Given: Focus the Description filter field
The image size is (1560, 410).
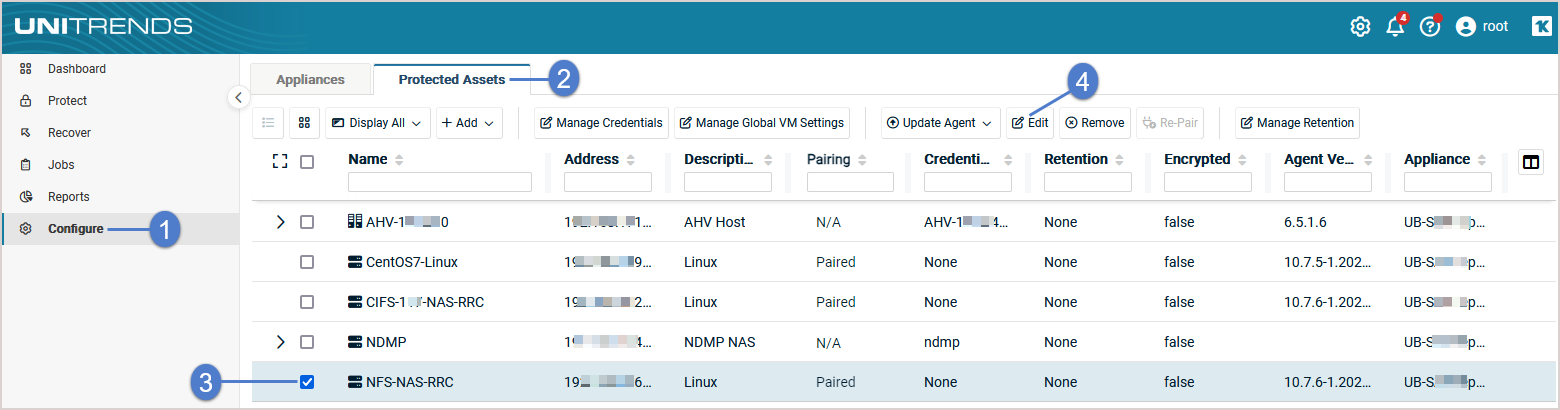Looking at the screenshot, I should [728, 182].
